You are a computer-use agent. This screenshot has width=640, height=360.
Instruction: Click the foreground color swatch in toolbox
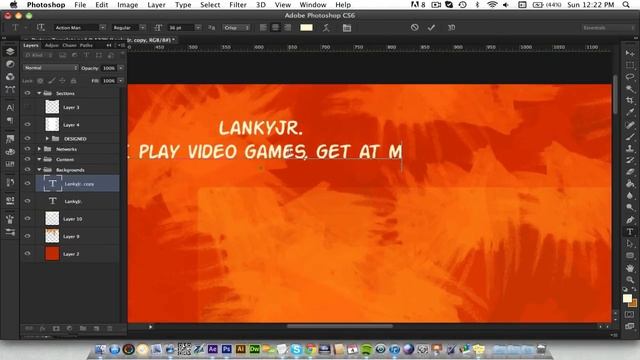tap(627, 298)
